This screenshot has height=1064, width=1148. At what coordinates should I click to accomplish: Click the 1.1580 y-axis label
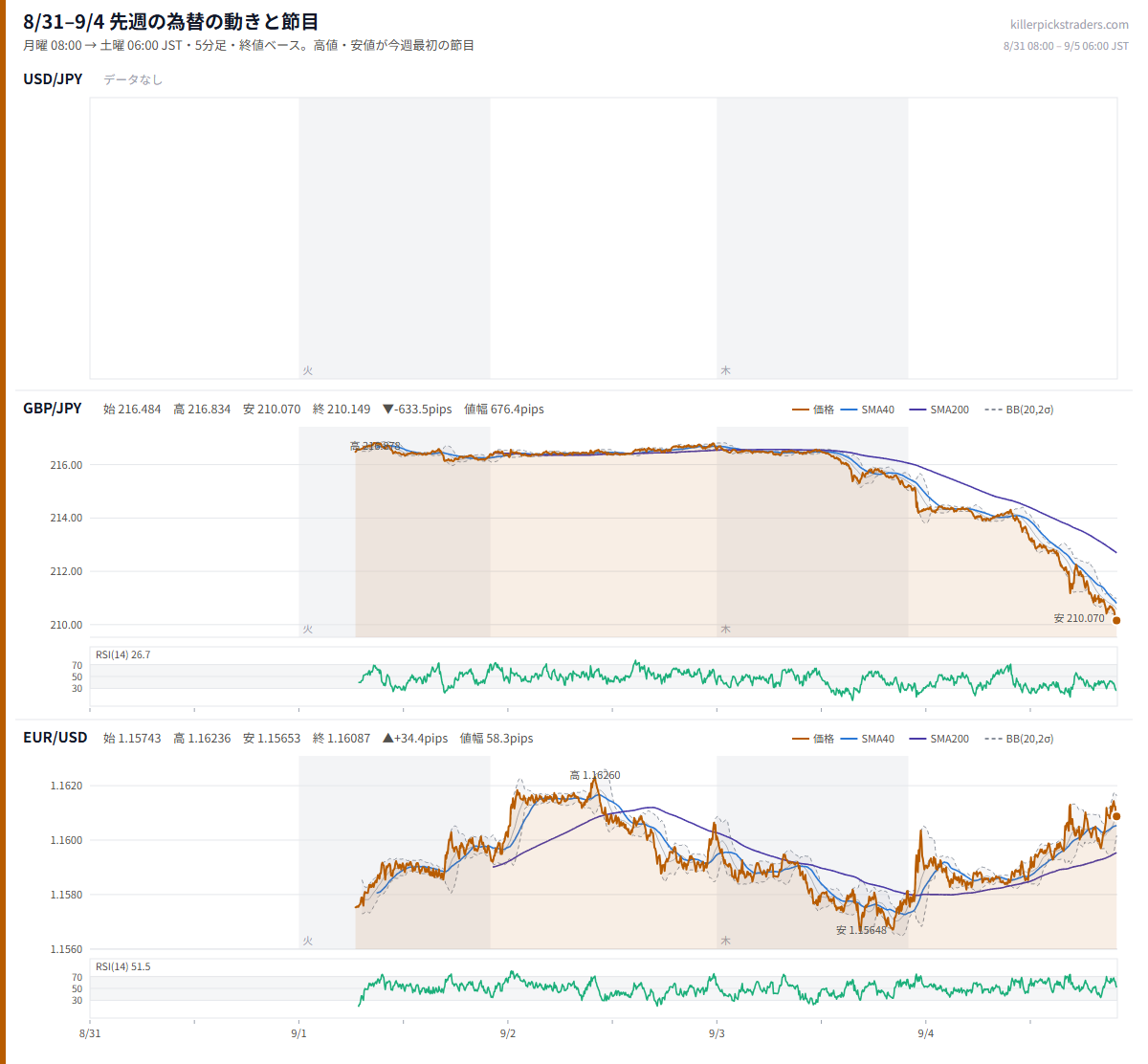coord(66,895)
